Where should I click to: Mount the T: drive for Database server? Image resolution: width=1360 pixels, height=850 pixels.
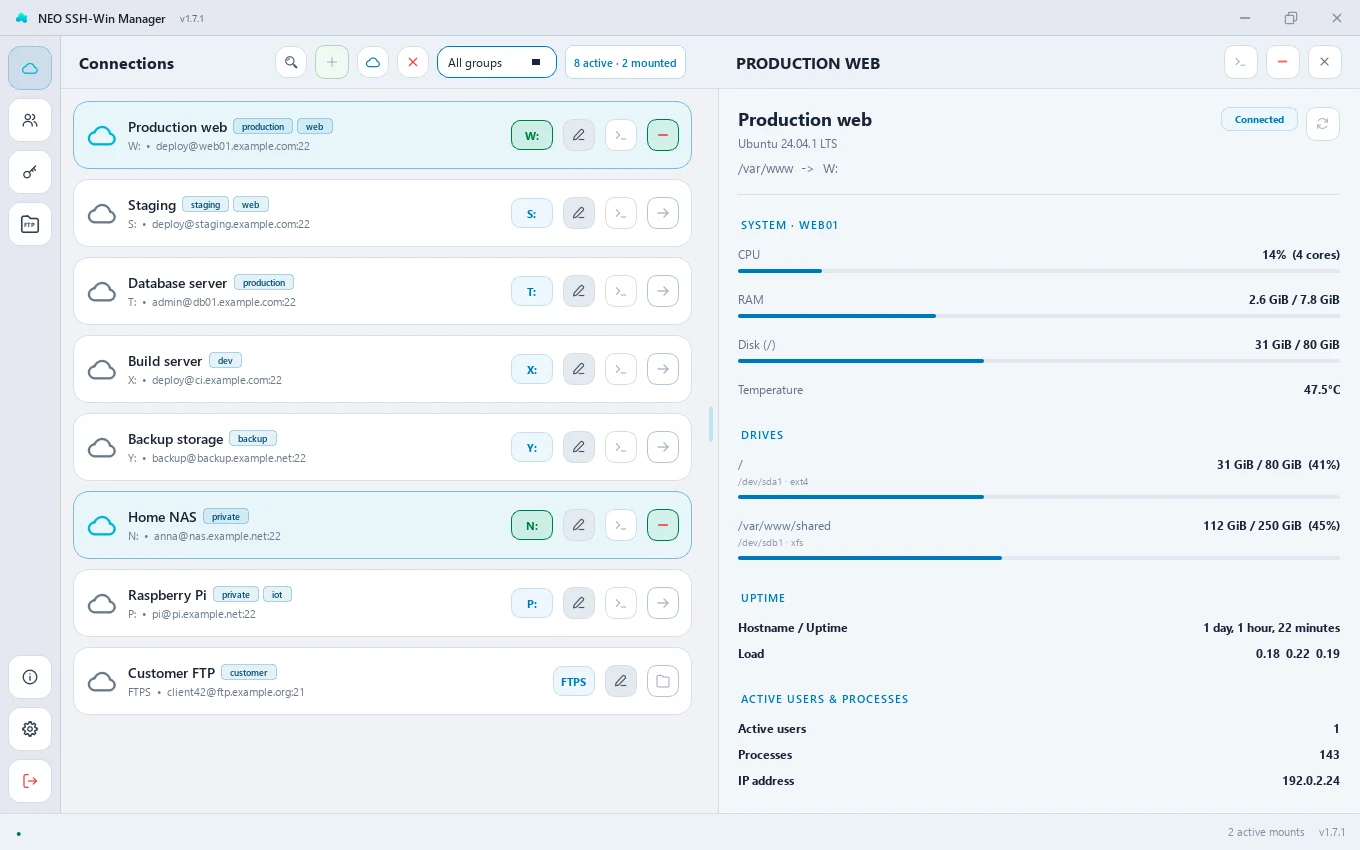pos(532,291)
